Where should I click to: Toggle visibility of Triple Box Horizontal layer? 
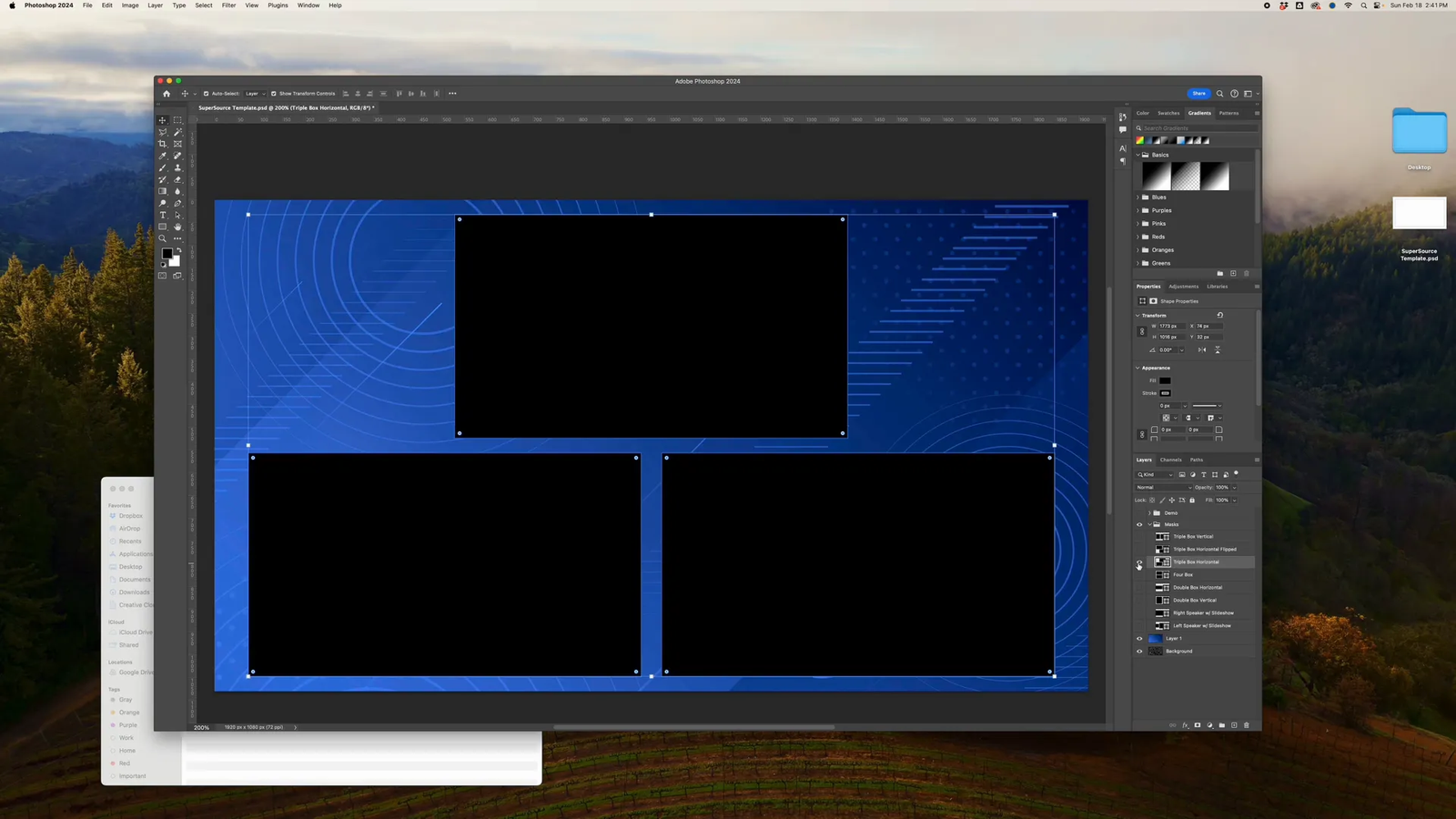1139,562
